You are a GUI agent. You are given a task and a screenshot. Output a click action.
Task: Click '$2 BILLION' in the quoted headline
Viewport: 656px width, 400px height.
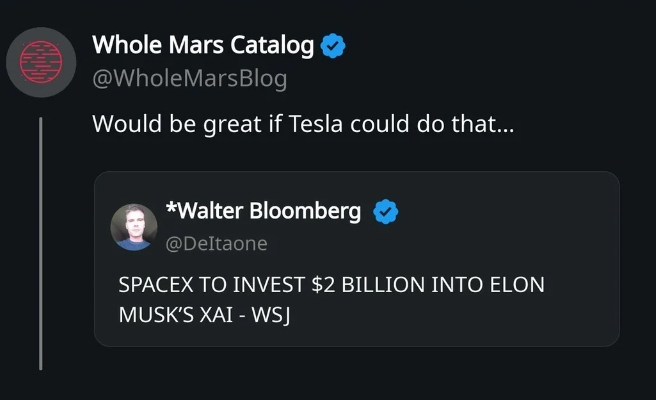368,285
